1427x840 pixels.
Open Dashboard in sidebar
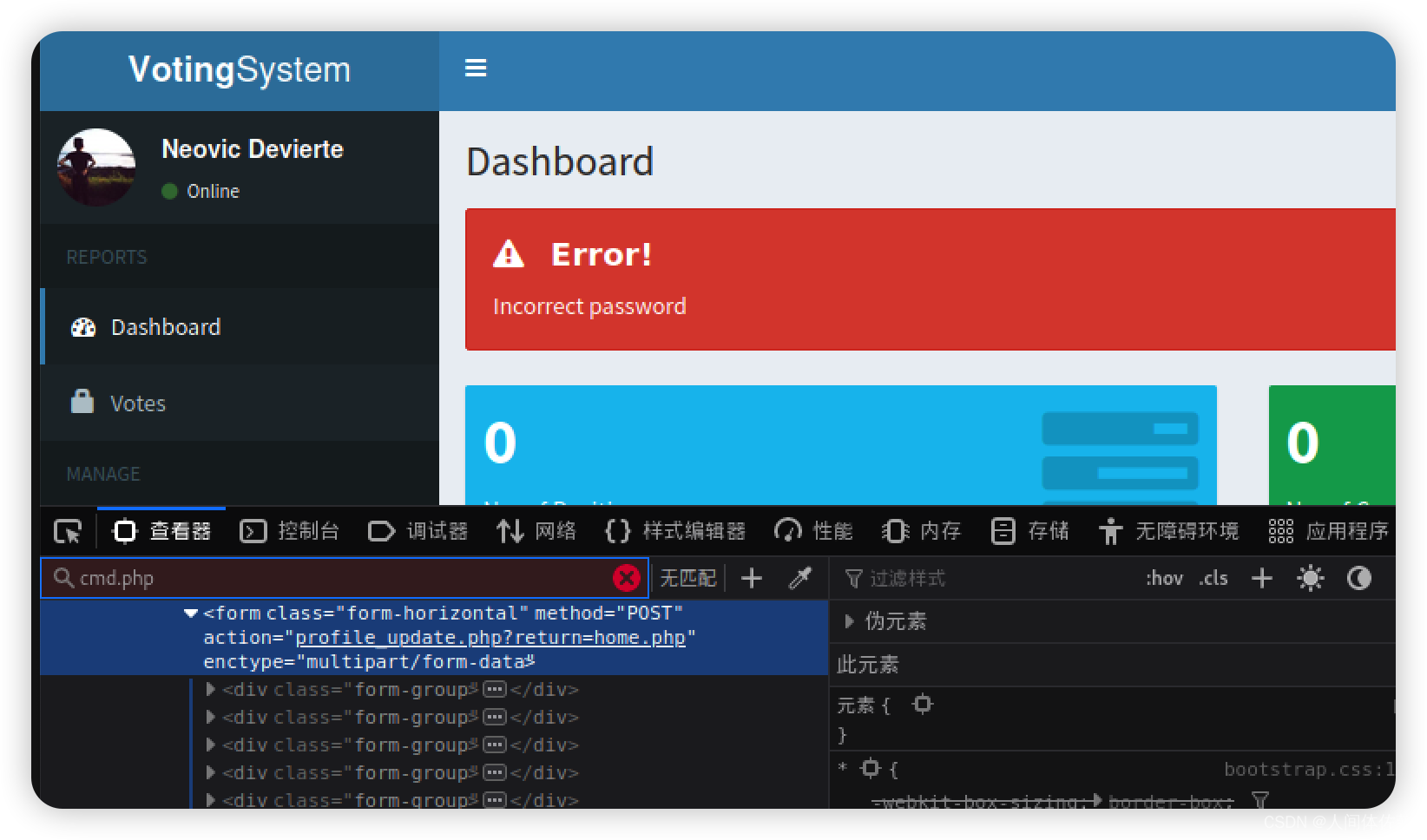click(240, 327)
